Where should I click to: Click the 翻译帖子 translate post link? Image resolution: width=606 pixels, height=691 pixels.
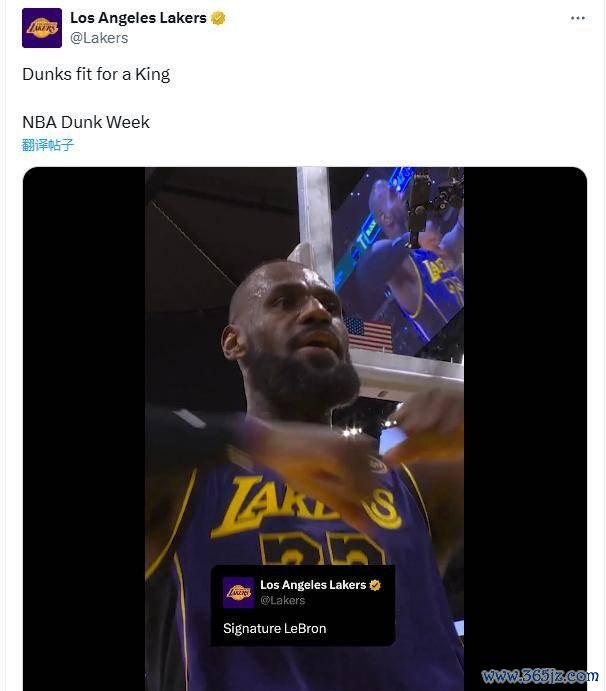click(48, 145)
